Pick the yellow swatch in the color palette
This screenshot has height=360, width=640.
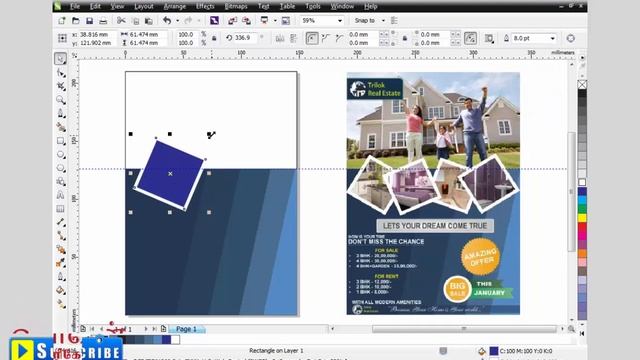(x=582, y=218)
